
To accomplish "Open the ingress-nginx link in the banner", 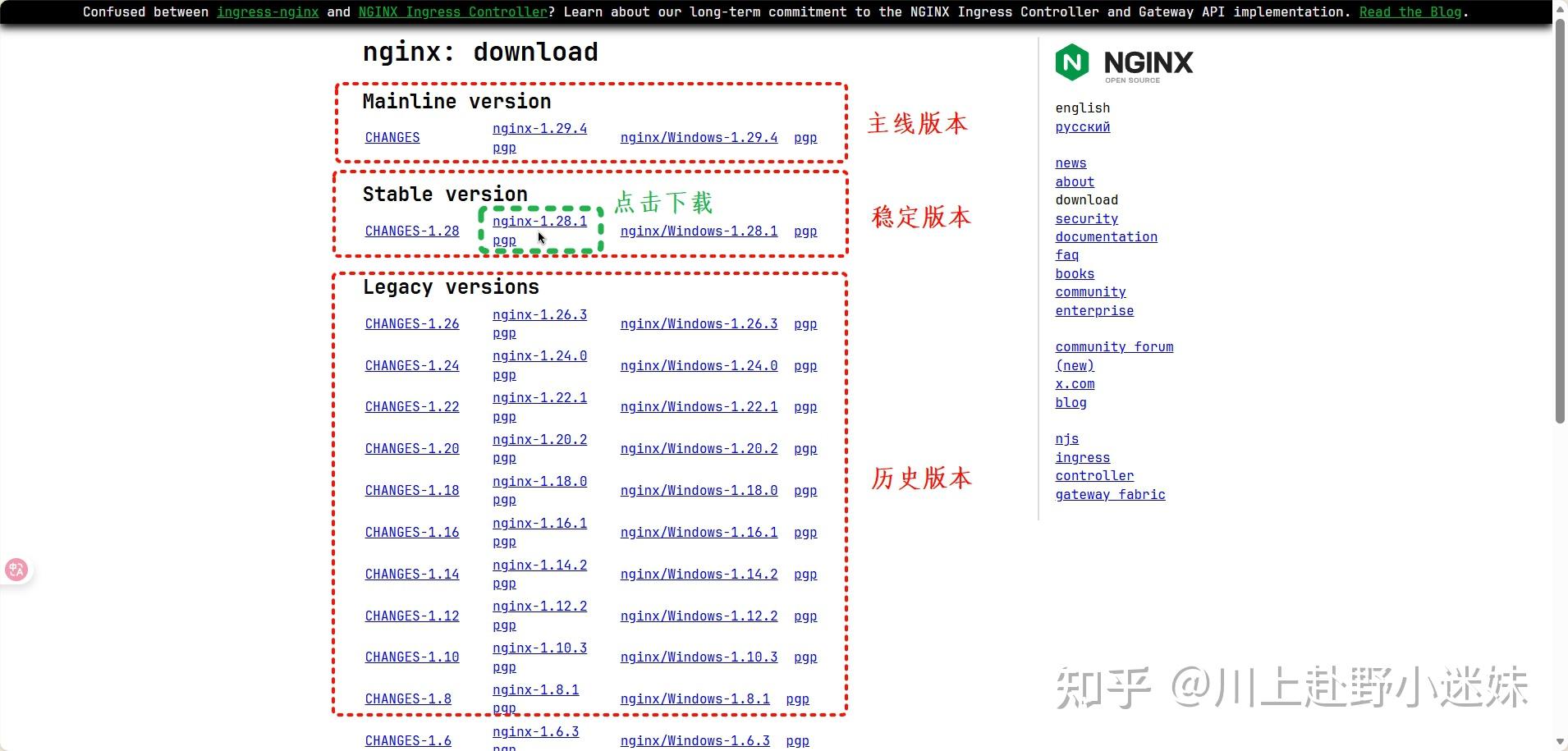I will click(267, 11).
